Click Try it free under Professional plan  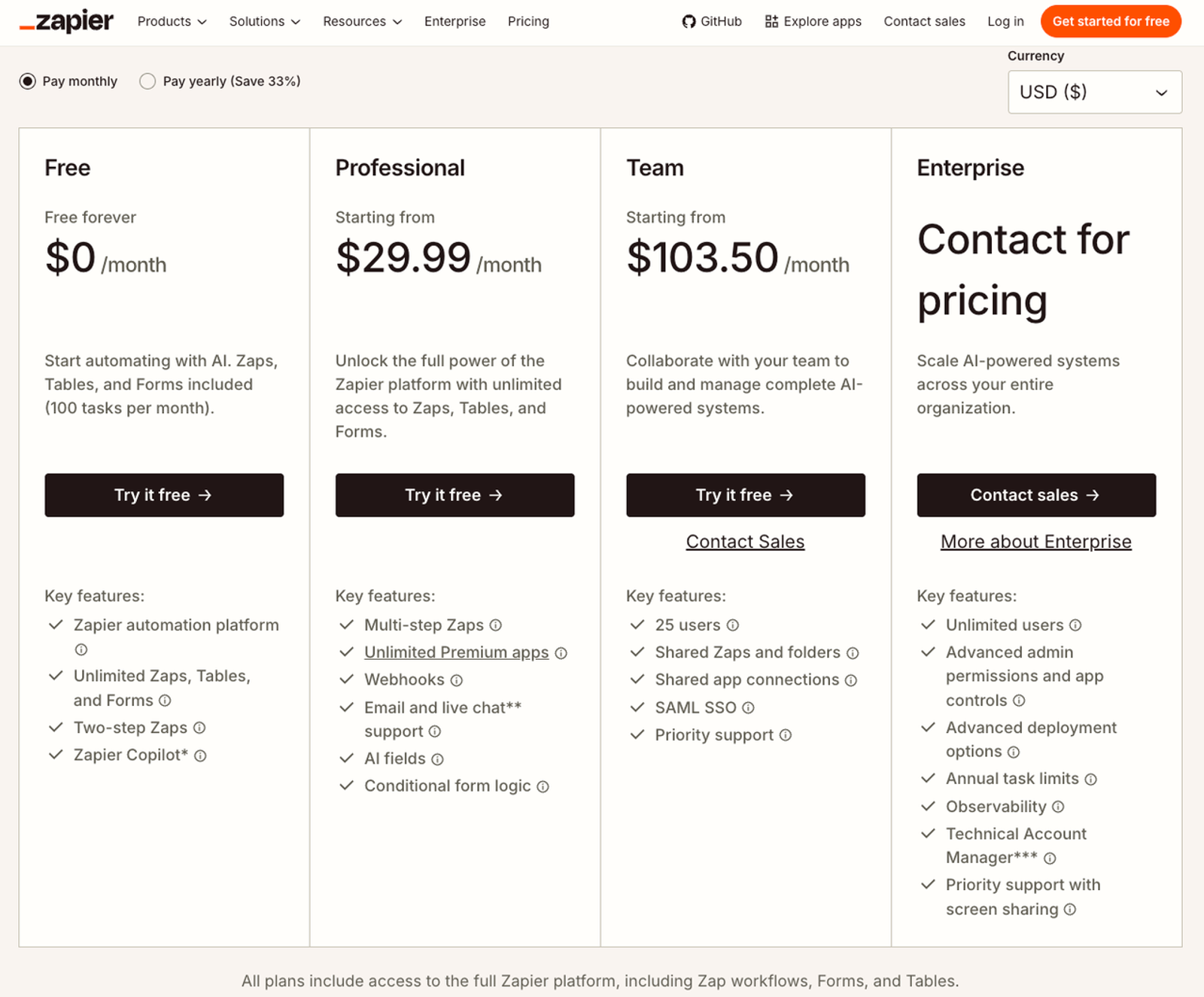455,495
